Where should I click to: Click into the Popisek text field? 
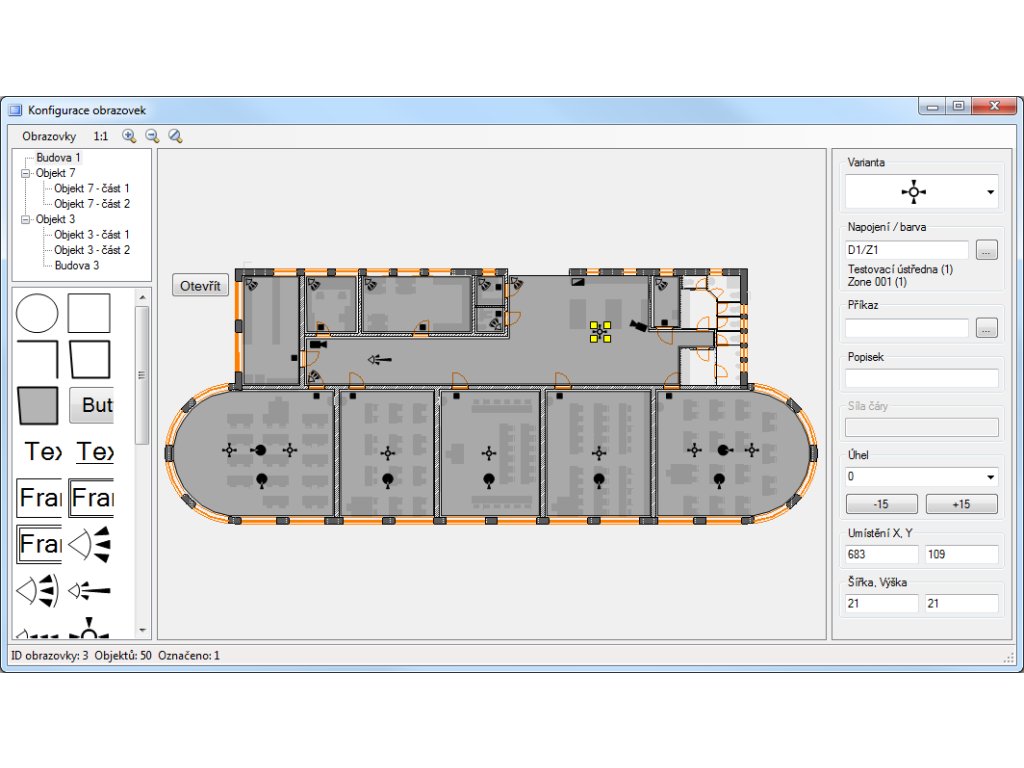921,379
